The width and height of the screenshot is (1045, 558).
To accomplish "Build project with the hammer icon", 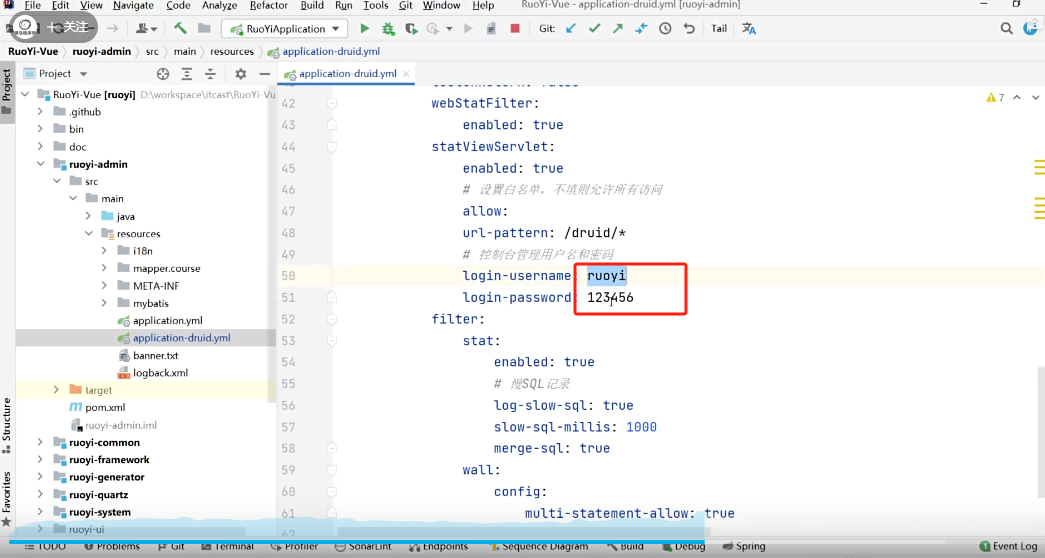I will (180, 29).
